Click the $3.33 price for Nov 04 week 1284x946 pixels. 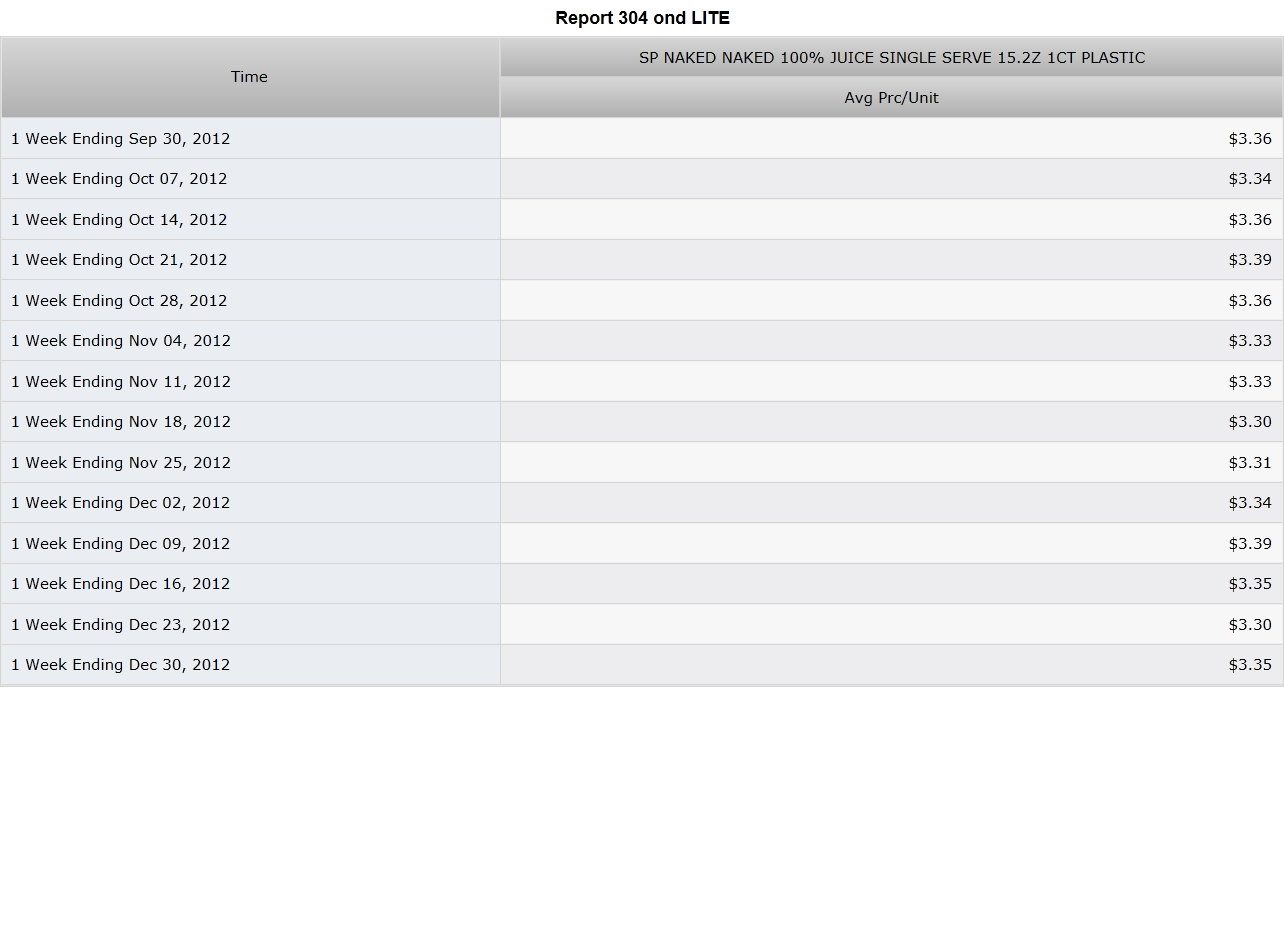coord(1250,341)
